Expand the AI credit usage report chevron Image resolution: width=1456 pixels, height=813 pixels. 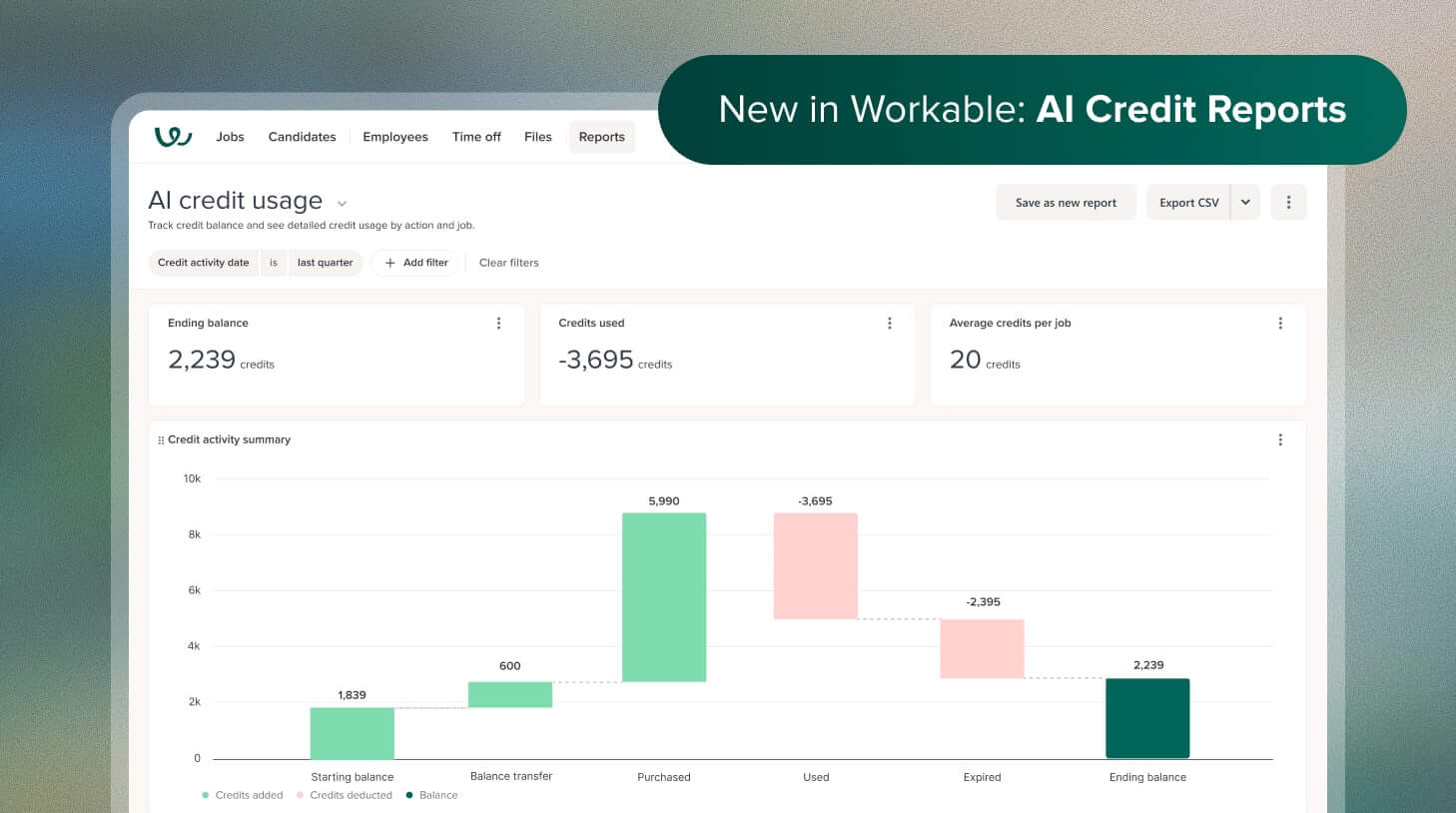[342, 204]
